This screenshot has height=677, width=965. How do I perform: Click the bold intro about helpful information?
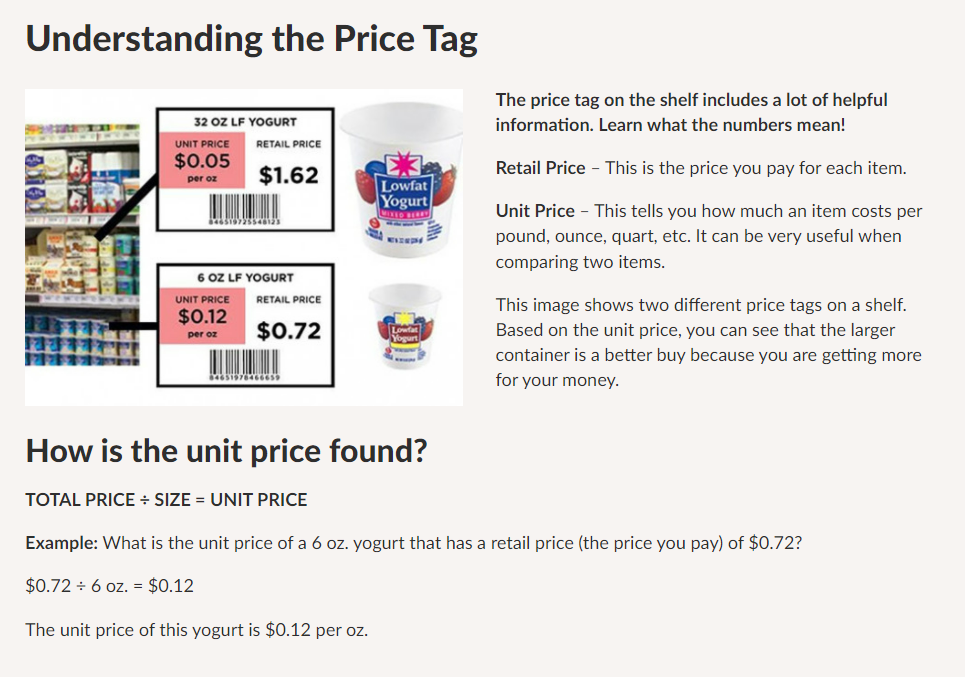tap(692, 112)
